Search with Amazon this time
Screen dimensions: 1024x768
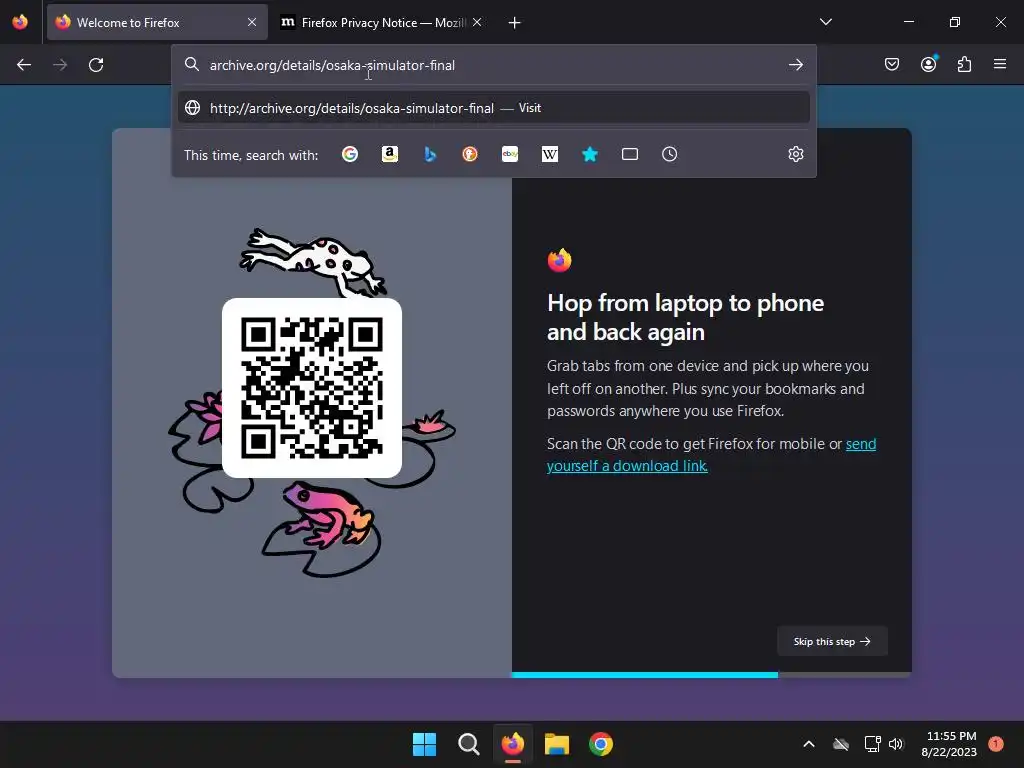point(390,154)
